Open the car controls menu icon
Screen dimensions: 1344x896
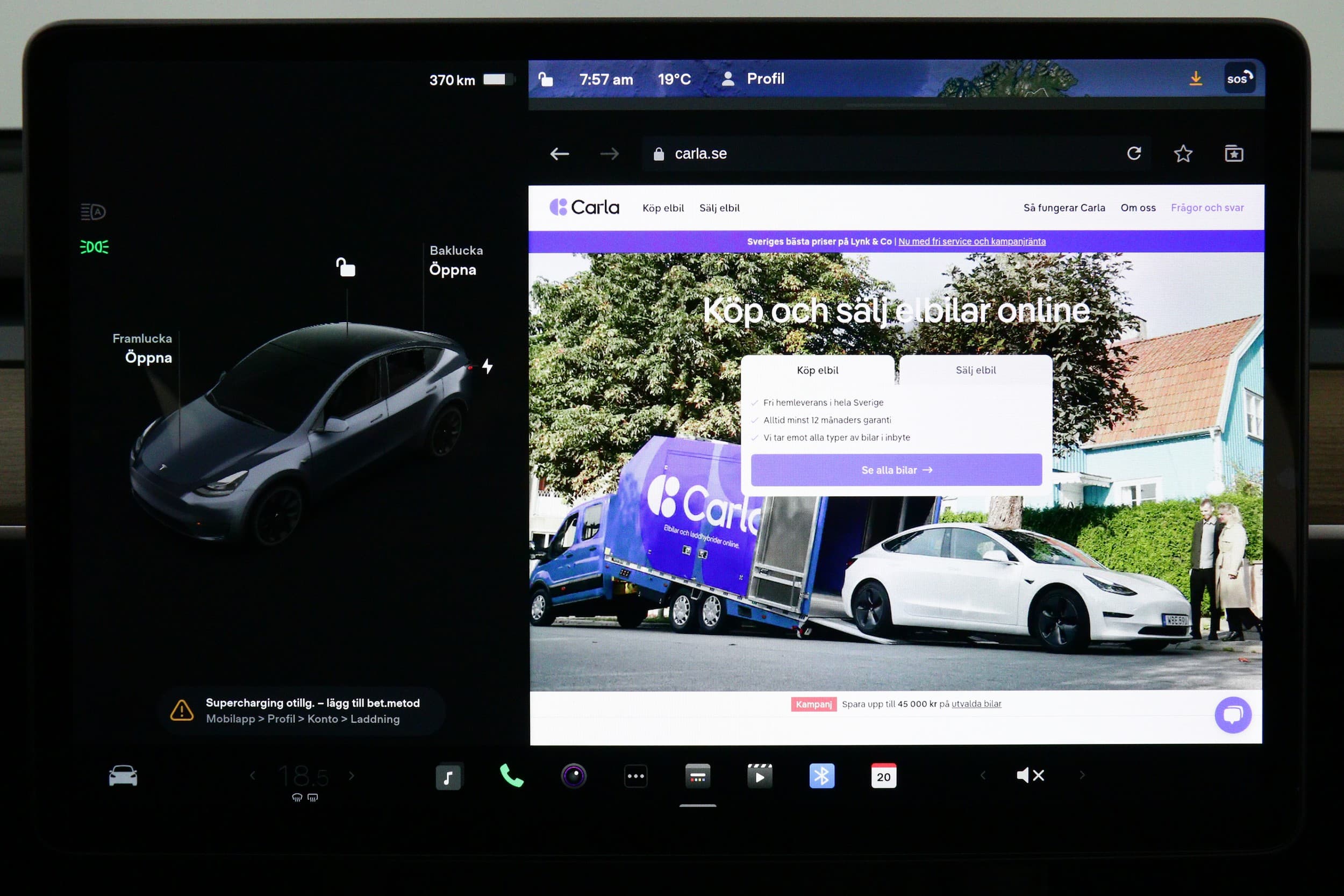(x=123, y=776)
